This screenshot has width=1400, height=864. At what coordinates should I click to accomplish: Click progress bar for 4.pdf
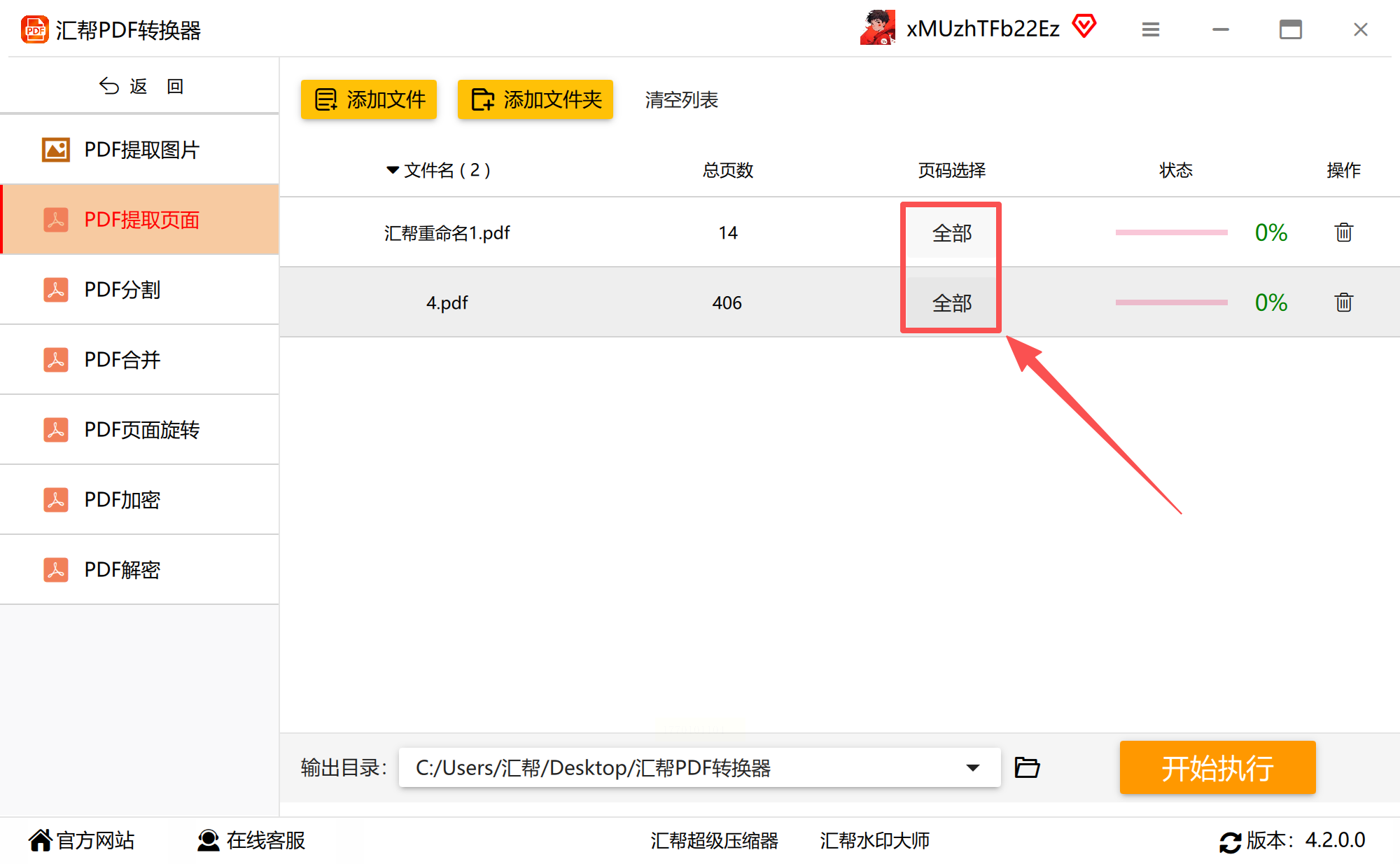pos(1171,302)
